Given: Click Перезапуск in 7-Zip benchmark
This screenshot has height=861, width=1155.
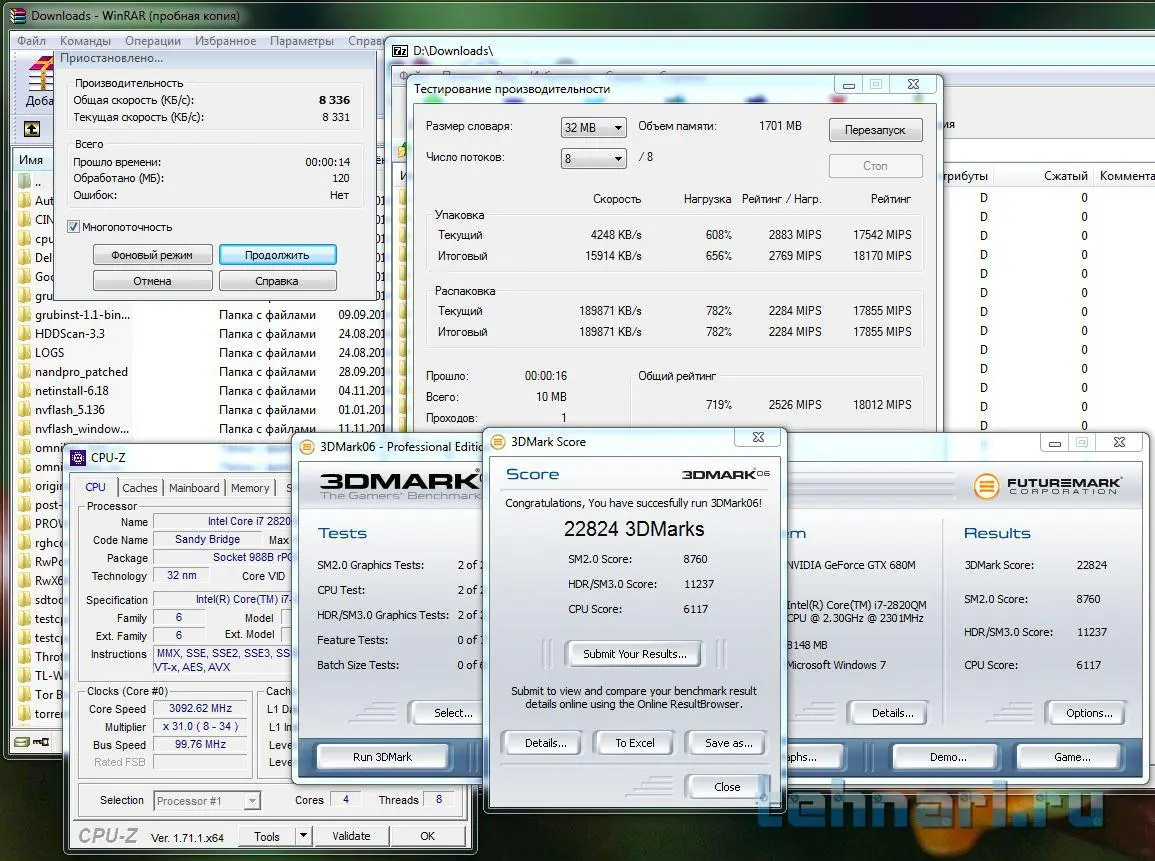Looking at the screenshot, I should 875,130.
